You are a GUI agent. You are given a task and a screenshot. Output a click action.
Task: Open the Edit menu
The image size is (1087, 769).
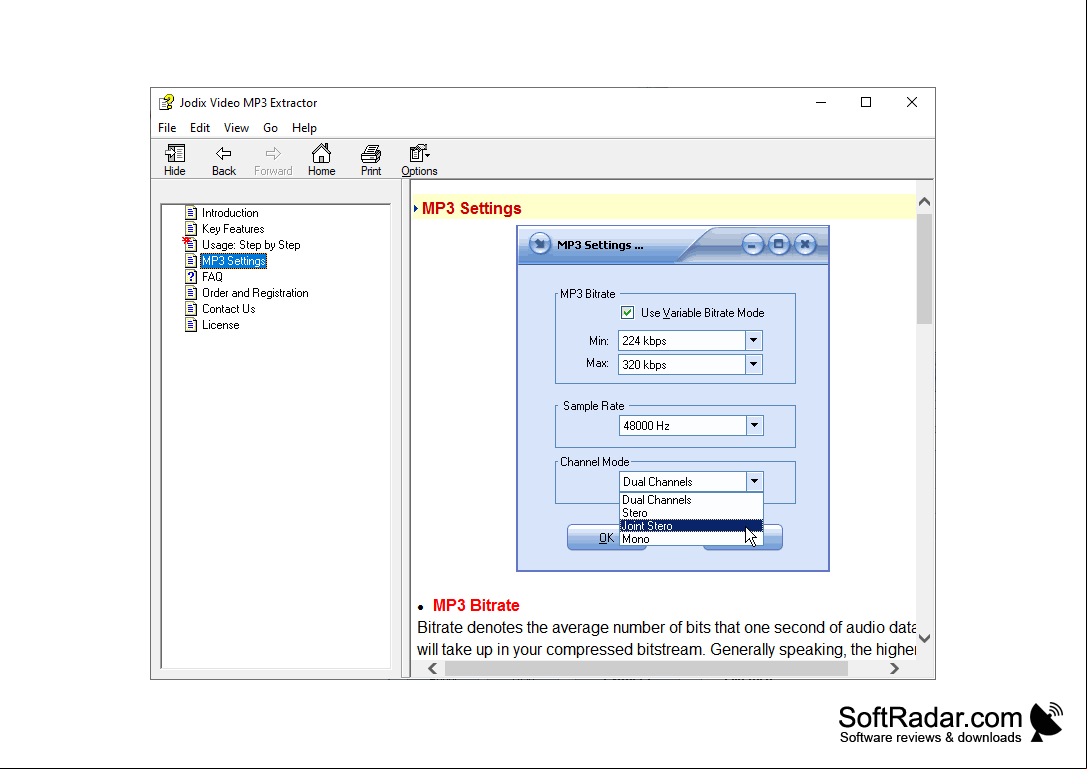(200, 128)
